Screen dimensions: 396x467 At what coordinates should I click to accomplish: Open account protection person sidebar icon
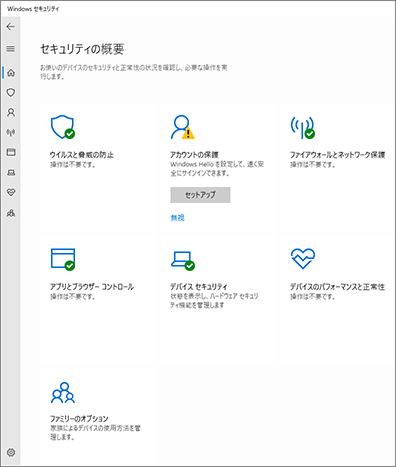pos(11,113)
